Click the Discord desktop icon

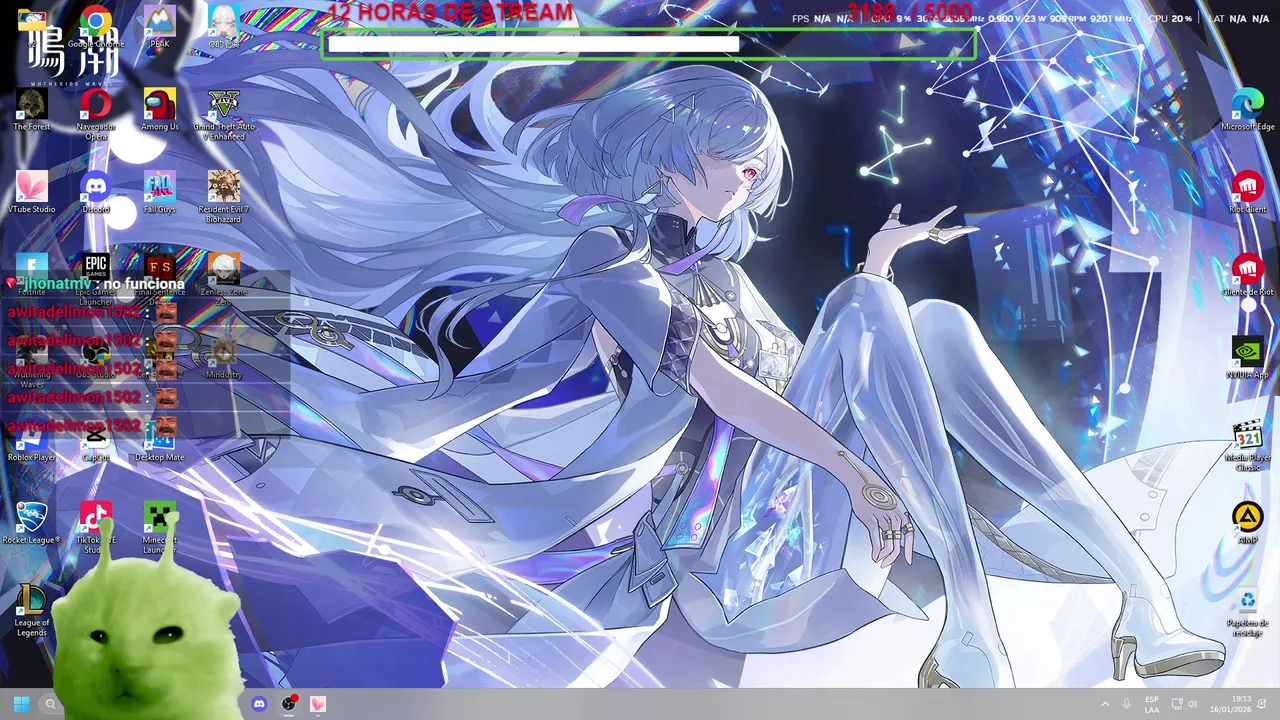click(96, 192)
